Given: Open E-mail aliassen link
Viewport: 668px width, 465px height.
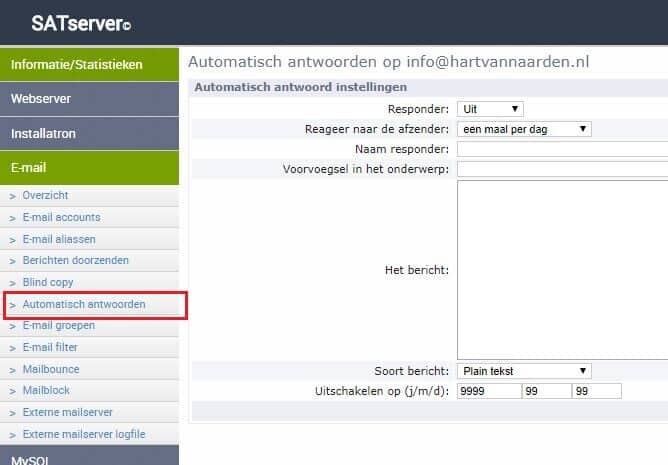Looking at the screenshot, I should pos(59,239).
